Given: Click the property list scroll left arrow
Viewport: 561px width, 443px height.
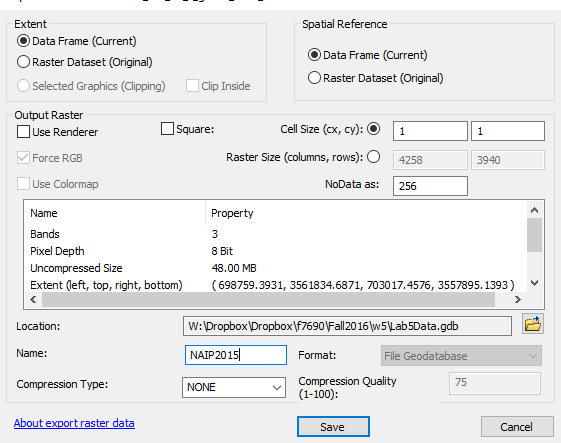Looking at the screenshot, I should [x=33, y=299].
